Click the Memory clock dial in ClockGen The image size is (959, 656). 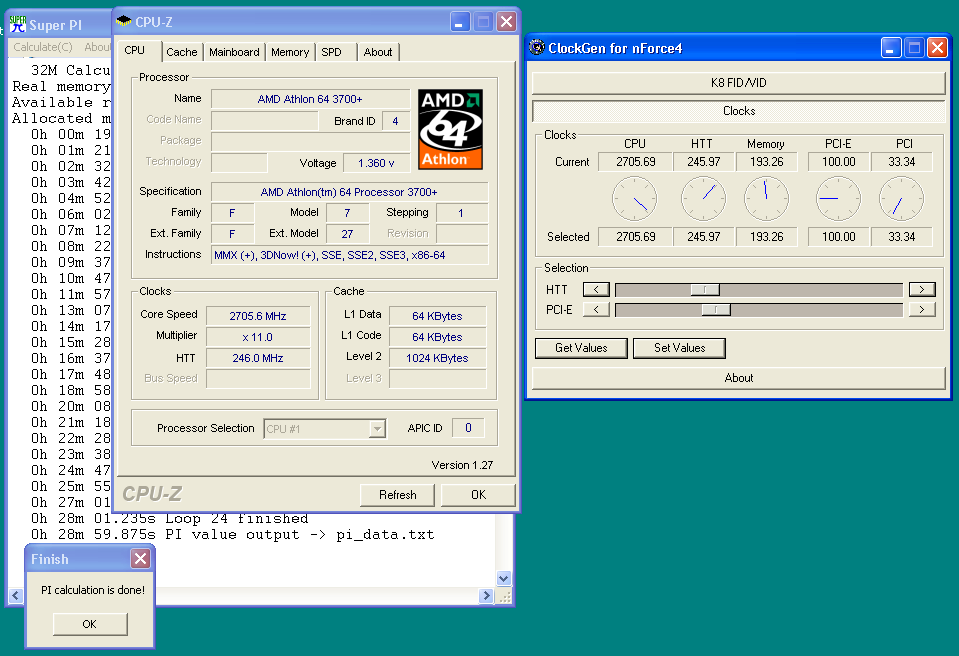766,199
